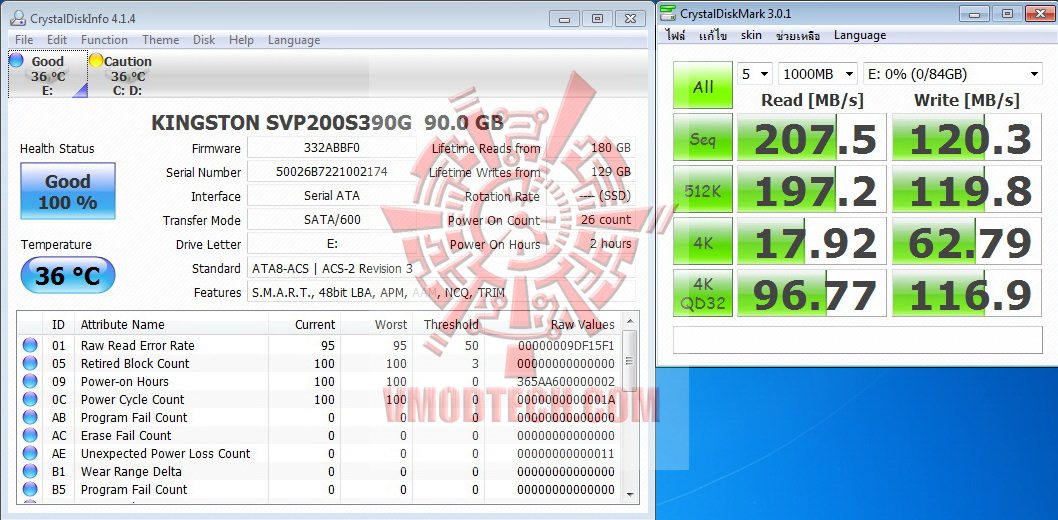
Task: Click the yellow Caution status orb icon
Action: tap(96, 61)
